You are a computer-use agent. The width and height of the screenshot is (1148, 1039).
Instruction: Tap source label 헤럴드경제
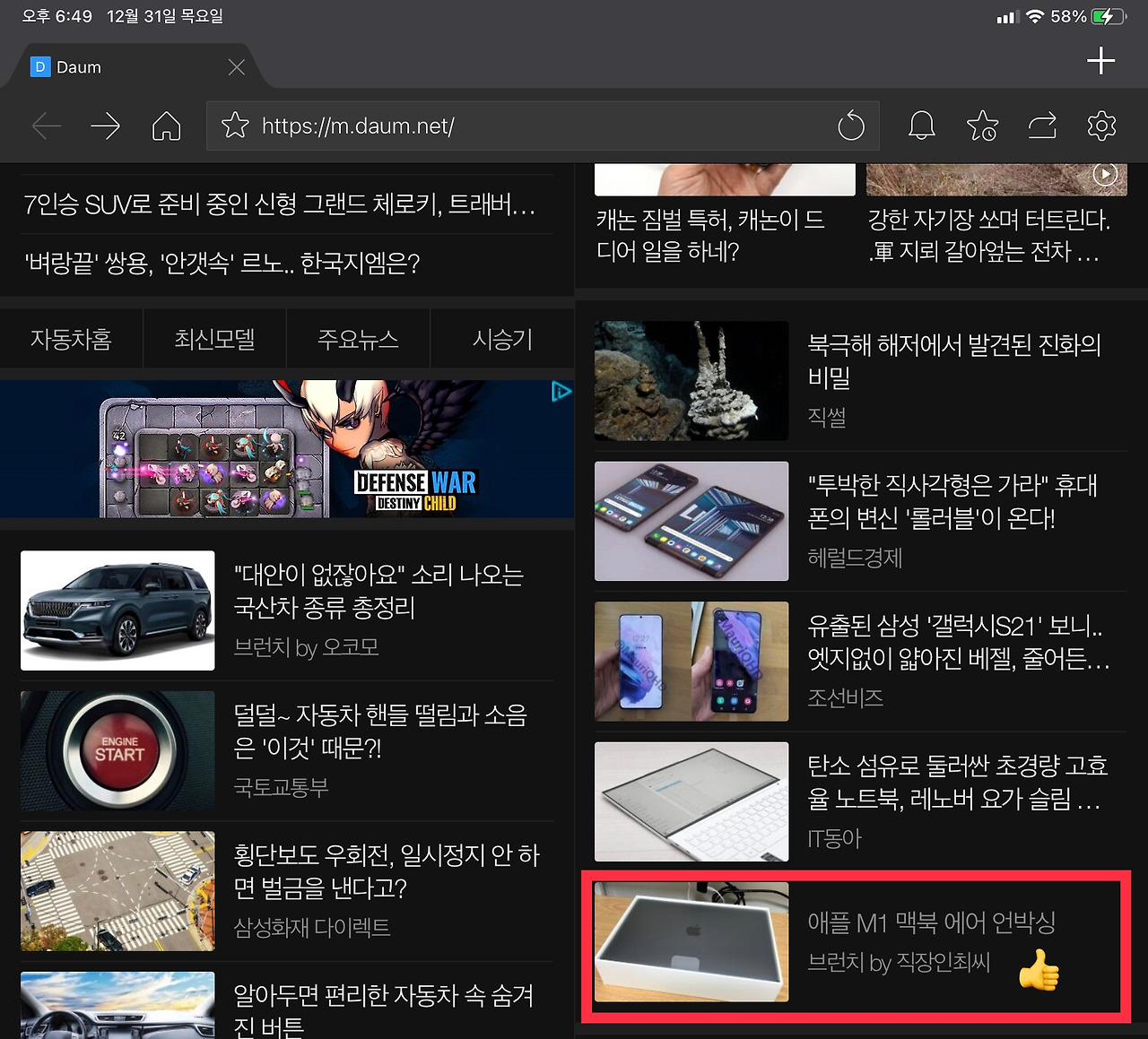(855, 558)
